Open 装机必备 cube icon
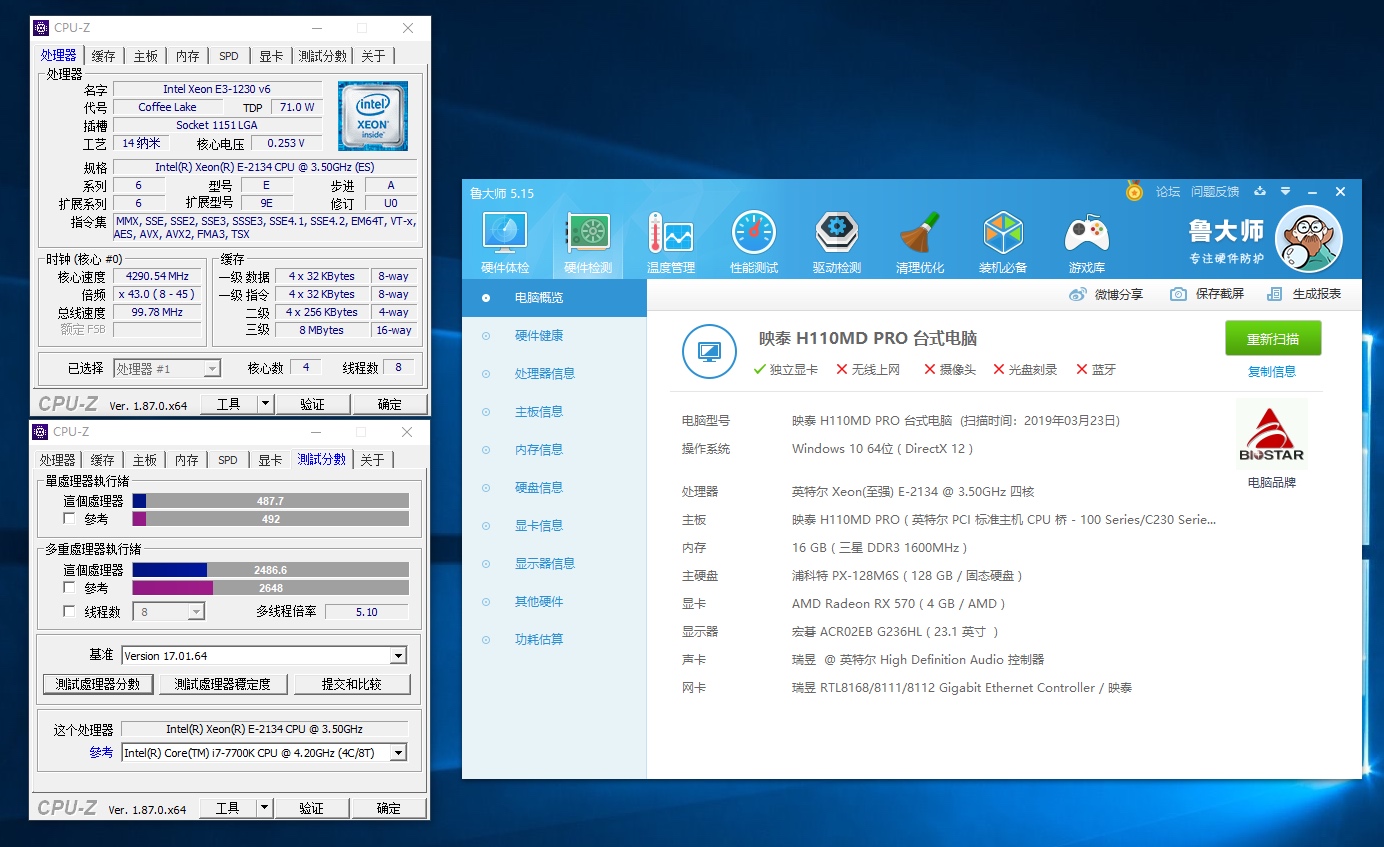 pos(1003,233)
